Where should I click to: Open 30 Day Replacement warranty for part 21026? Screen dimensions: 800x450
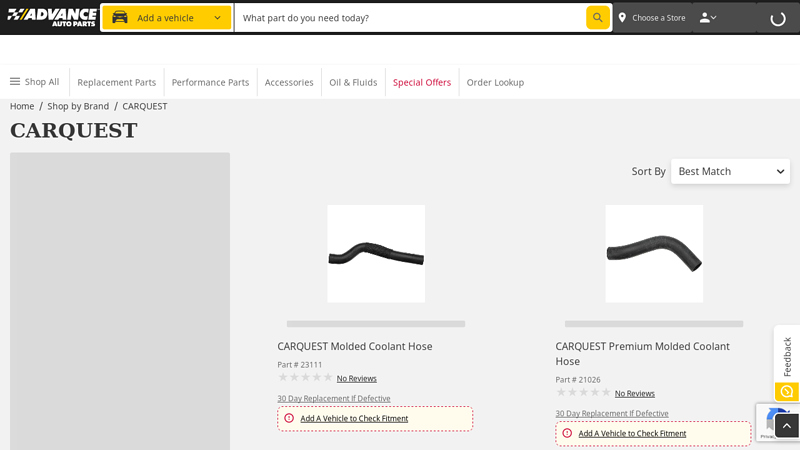(x=612, y=413)
